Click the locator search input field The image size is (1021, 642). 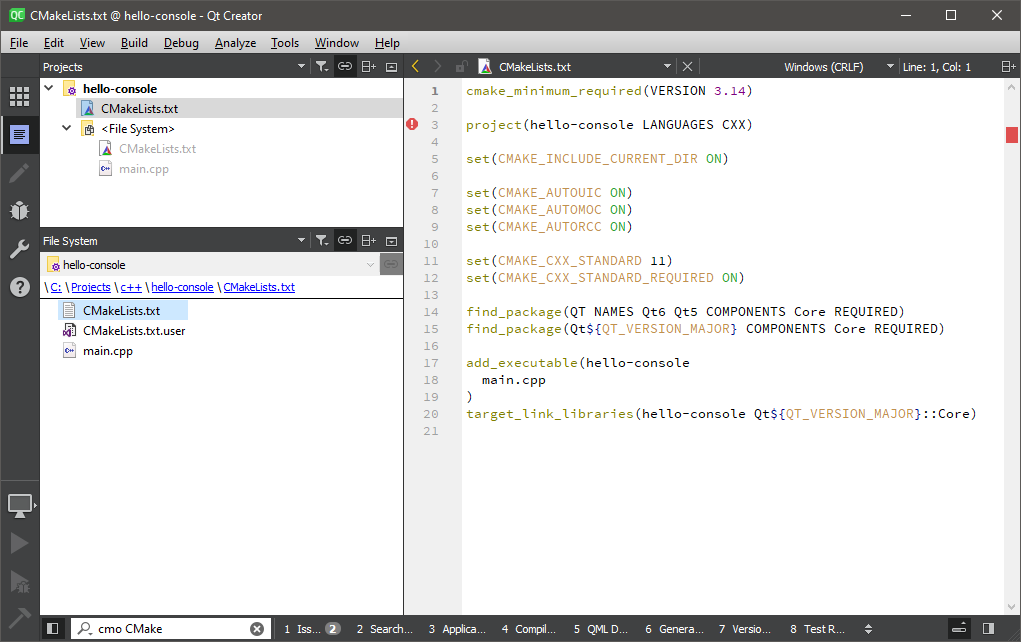coord(170,629)
